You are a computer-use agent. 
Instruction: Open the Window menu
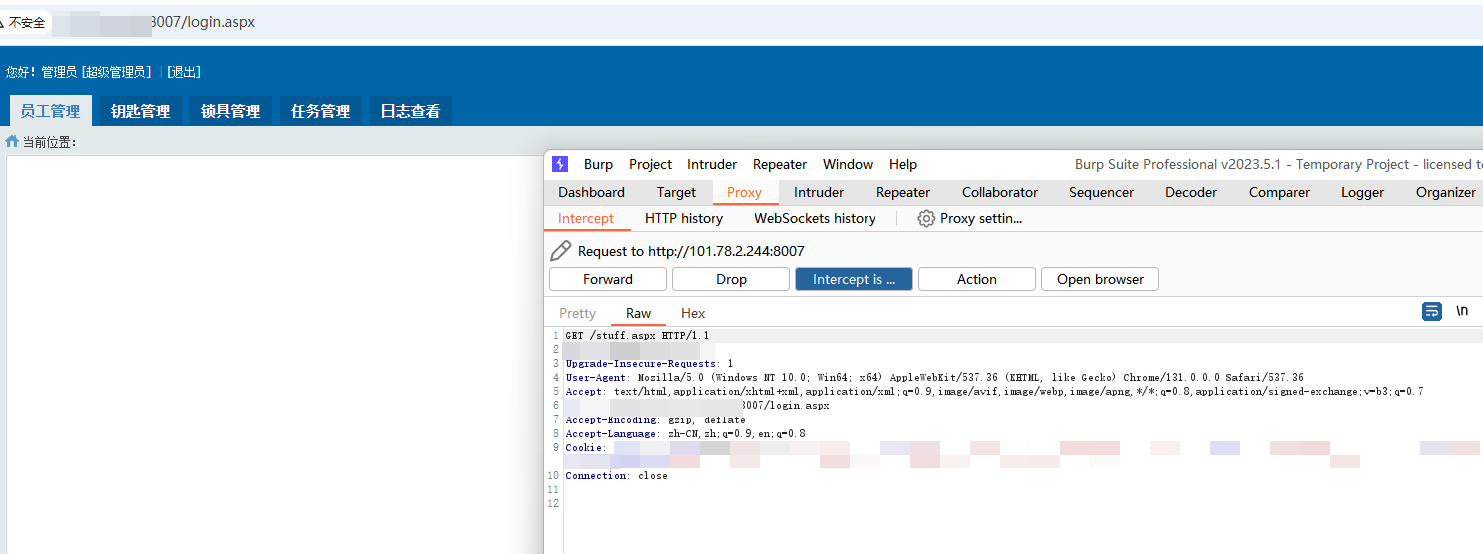pos(848,164)
